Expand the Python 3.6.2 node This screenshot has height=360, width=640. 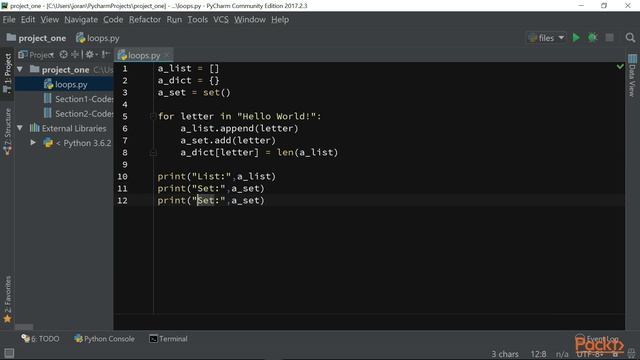33,143
